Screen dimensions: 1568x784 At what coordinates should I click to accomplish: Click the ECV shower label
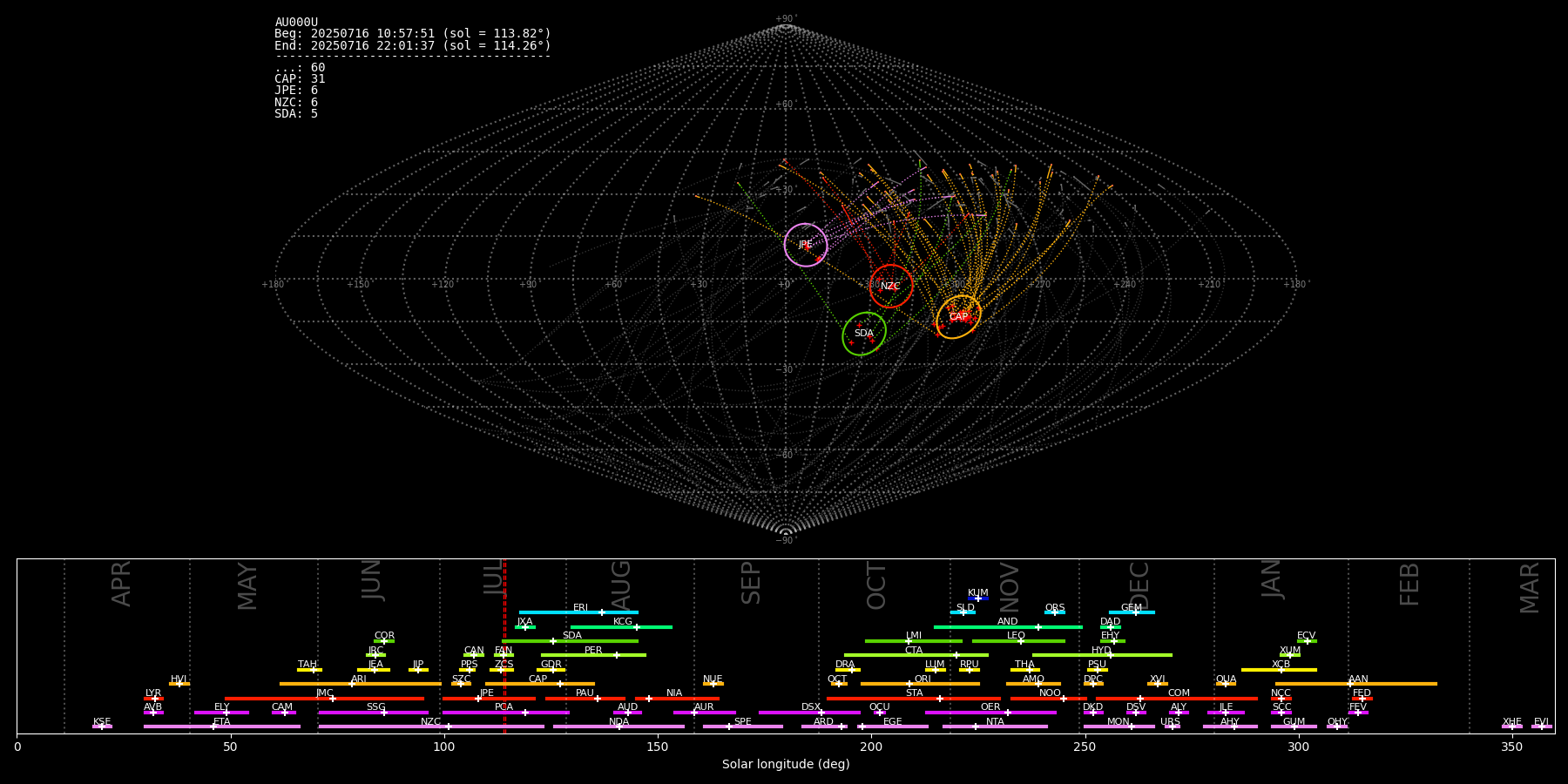click(1306, 636)
